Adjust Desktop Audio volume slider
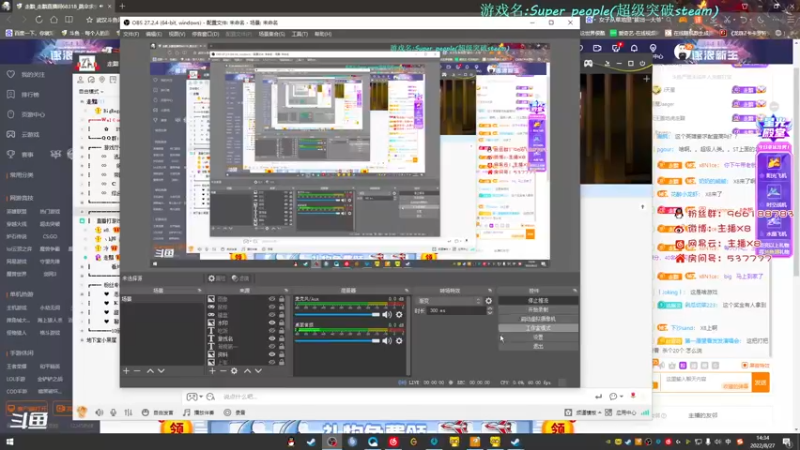The image size is (800, 450). pyautogui.click(x=337, y=340)
